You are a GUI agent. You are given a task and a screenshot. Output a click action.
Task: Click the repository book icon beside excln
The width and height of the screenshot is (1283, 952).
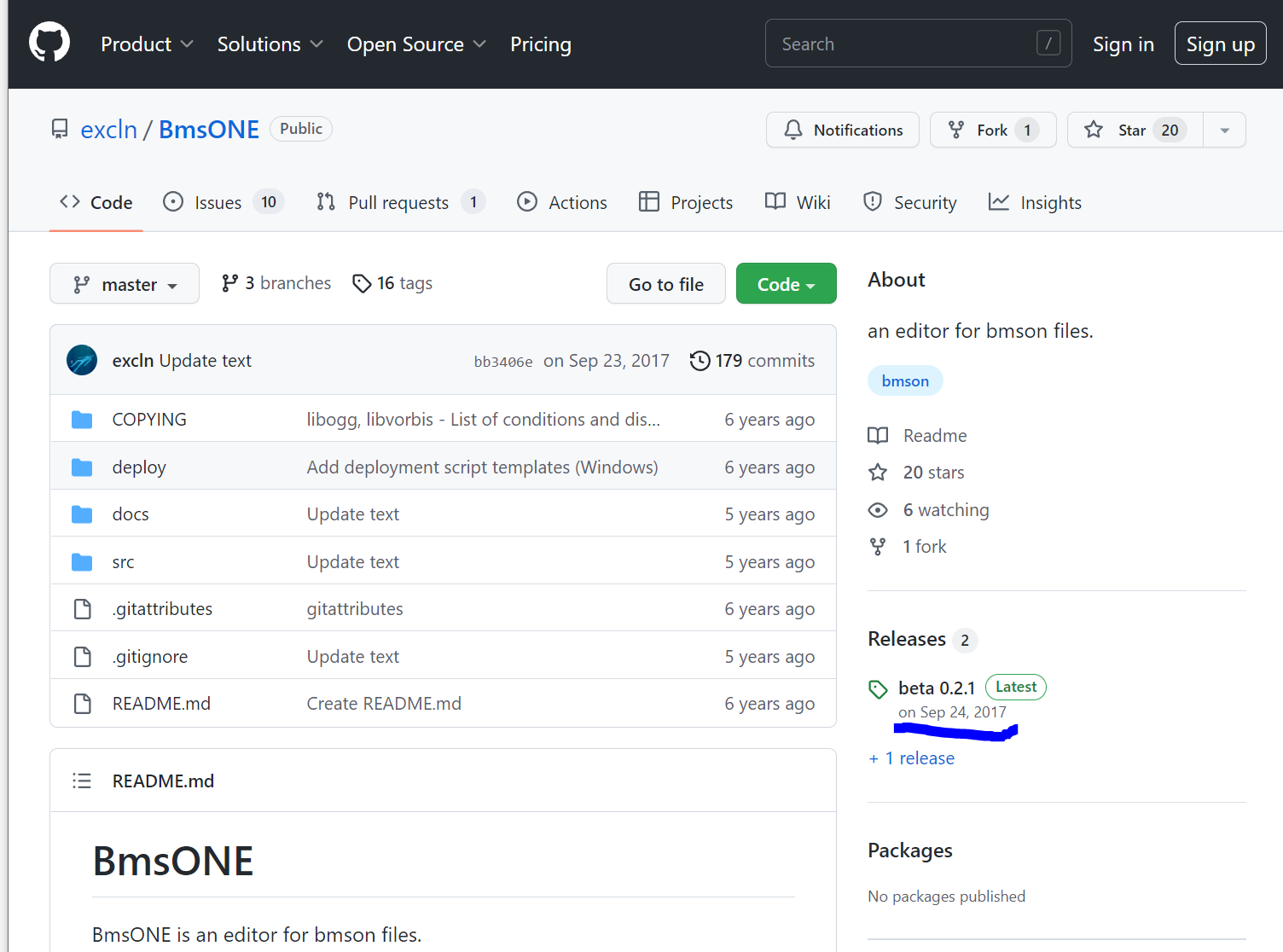point(60,129)
